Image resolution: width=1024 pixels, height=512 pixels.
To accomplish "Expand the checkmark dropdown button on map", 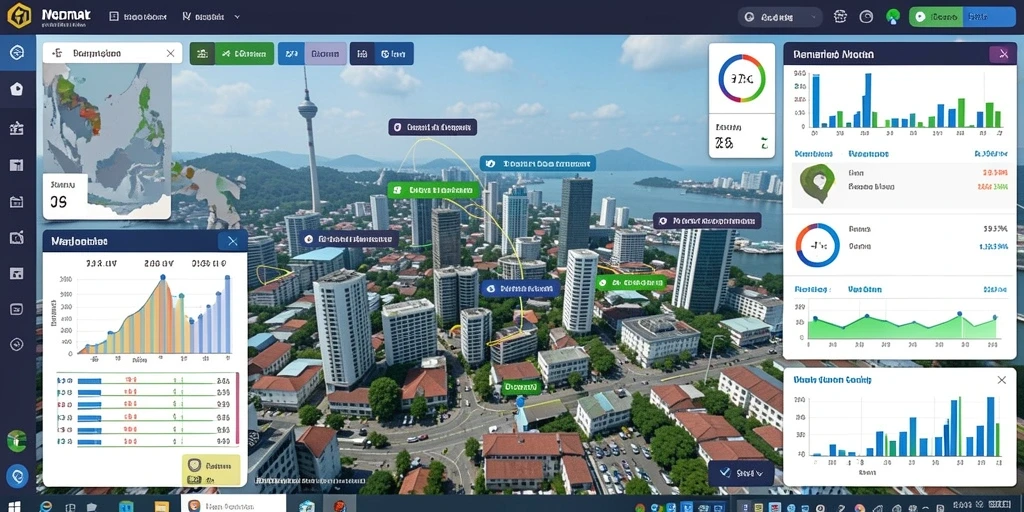I will [741, 472].
